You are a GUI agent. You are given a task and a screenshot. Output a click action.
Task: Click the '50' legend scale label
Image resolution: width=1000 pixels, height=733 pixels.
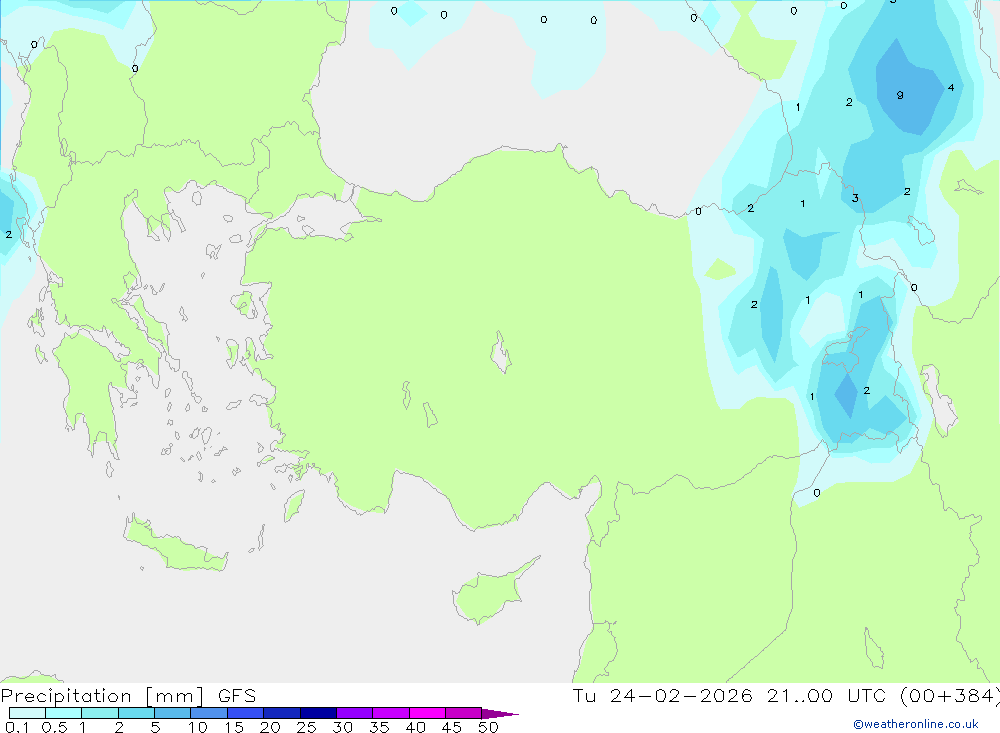click(x=489, y=727)
